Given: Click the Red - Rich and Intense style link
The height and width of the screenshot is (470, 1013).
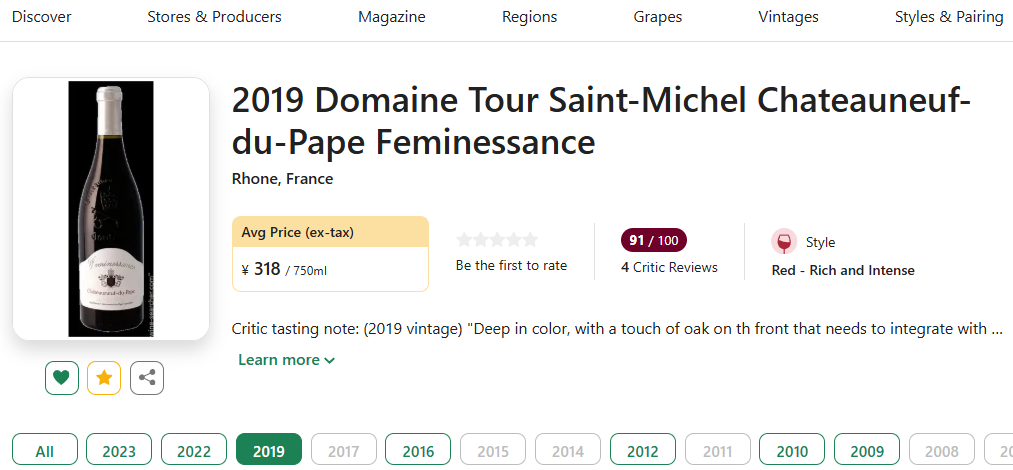Looking at the screenshot, I should pyautogui.click(x=843, y=271).
